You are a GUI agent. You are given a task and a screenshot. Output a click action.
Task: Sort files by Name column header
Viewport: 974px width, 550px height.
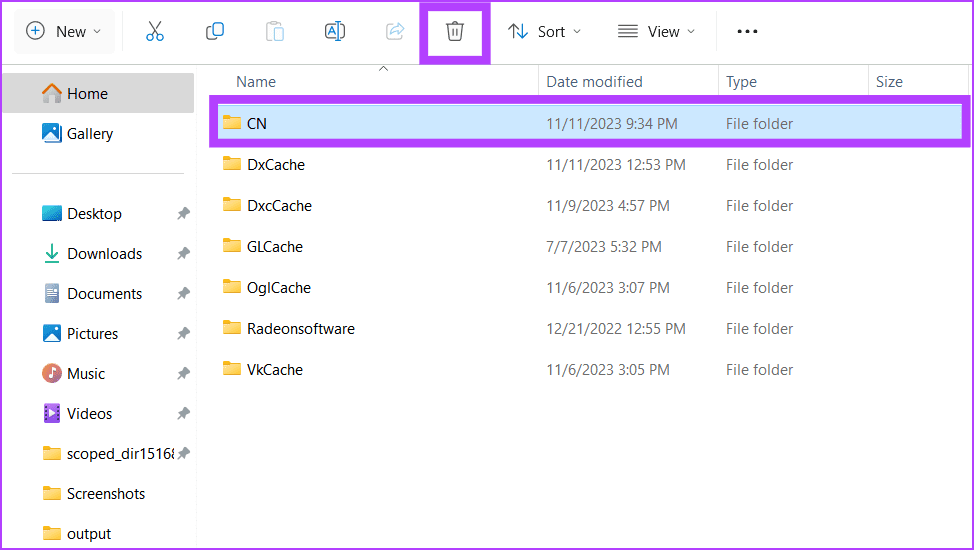pyautogui.click(x=256, y=82)
